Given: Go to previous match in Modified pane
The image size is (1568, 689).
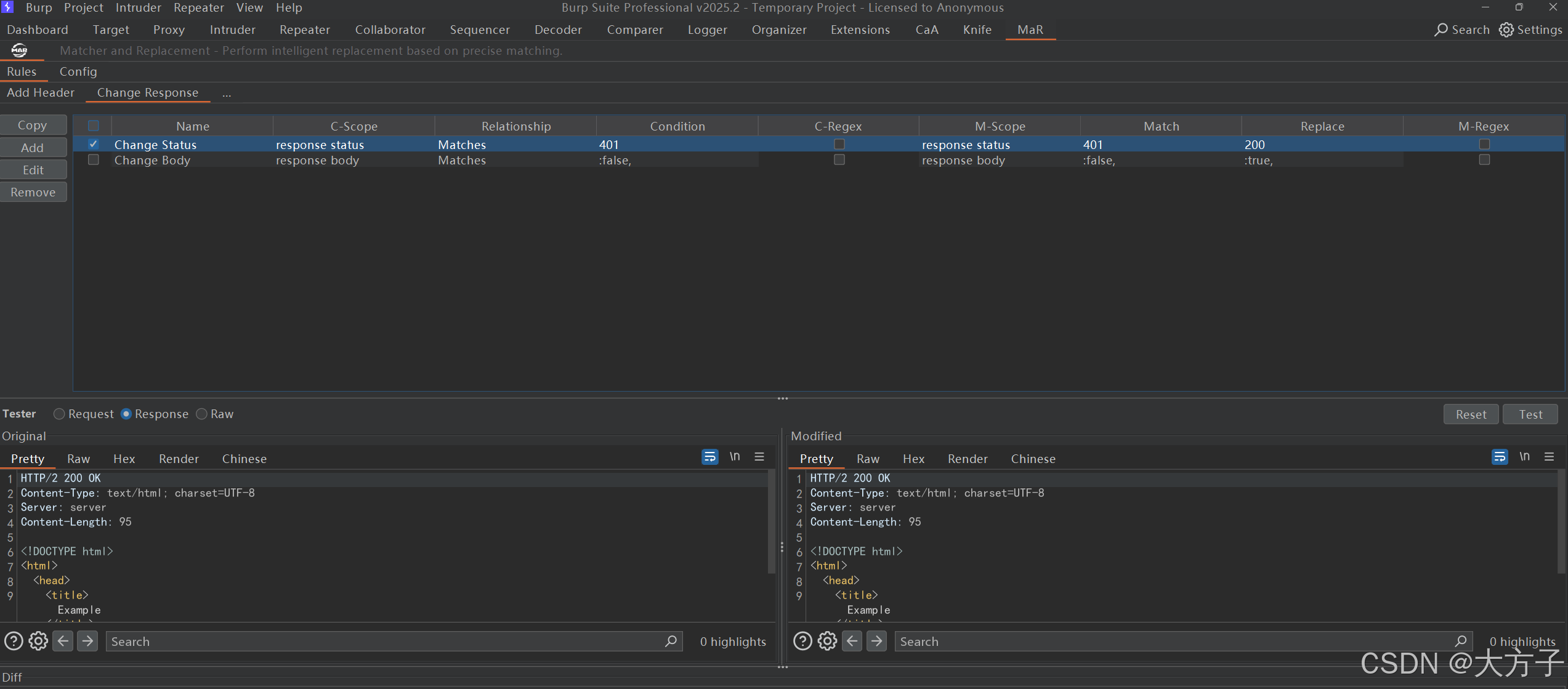Looking at the screenshot, I should click(x=852, y=641).
